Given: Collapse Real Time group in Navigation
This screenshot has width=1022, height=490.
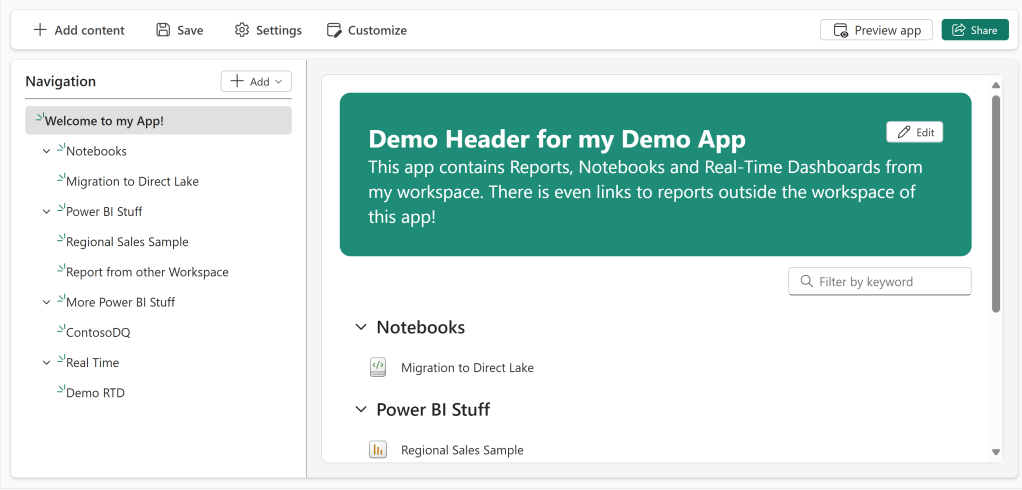Looking at the screenshot, I should point(46,363).
